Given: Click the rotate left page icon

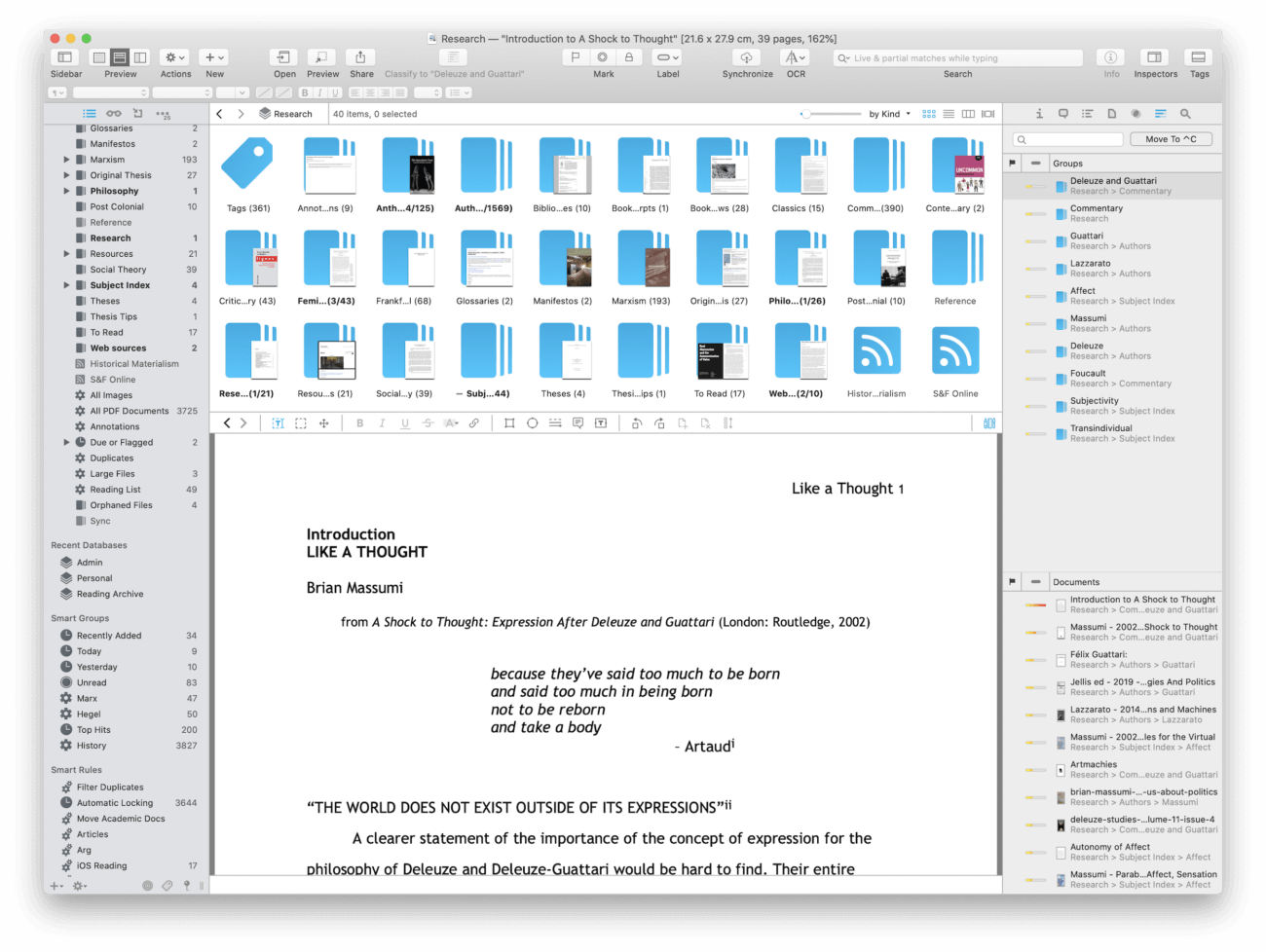Looking at the screenshot, I should (x=637, y=423).
